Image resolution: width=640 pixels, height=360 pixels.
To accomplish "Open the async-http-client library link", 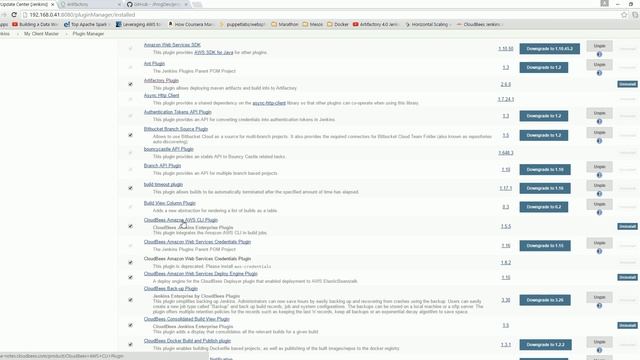I will coord(269,103).
